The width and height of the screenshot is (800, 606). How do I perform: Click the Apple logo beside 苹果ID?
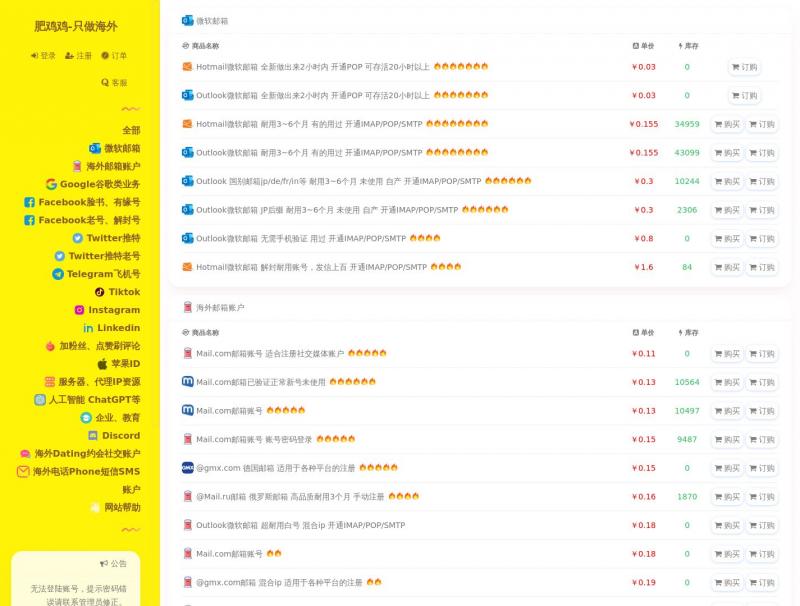tap(103, 364)
